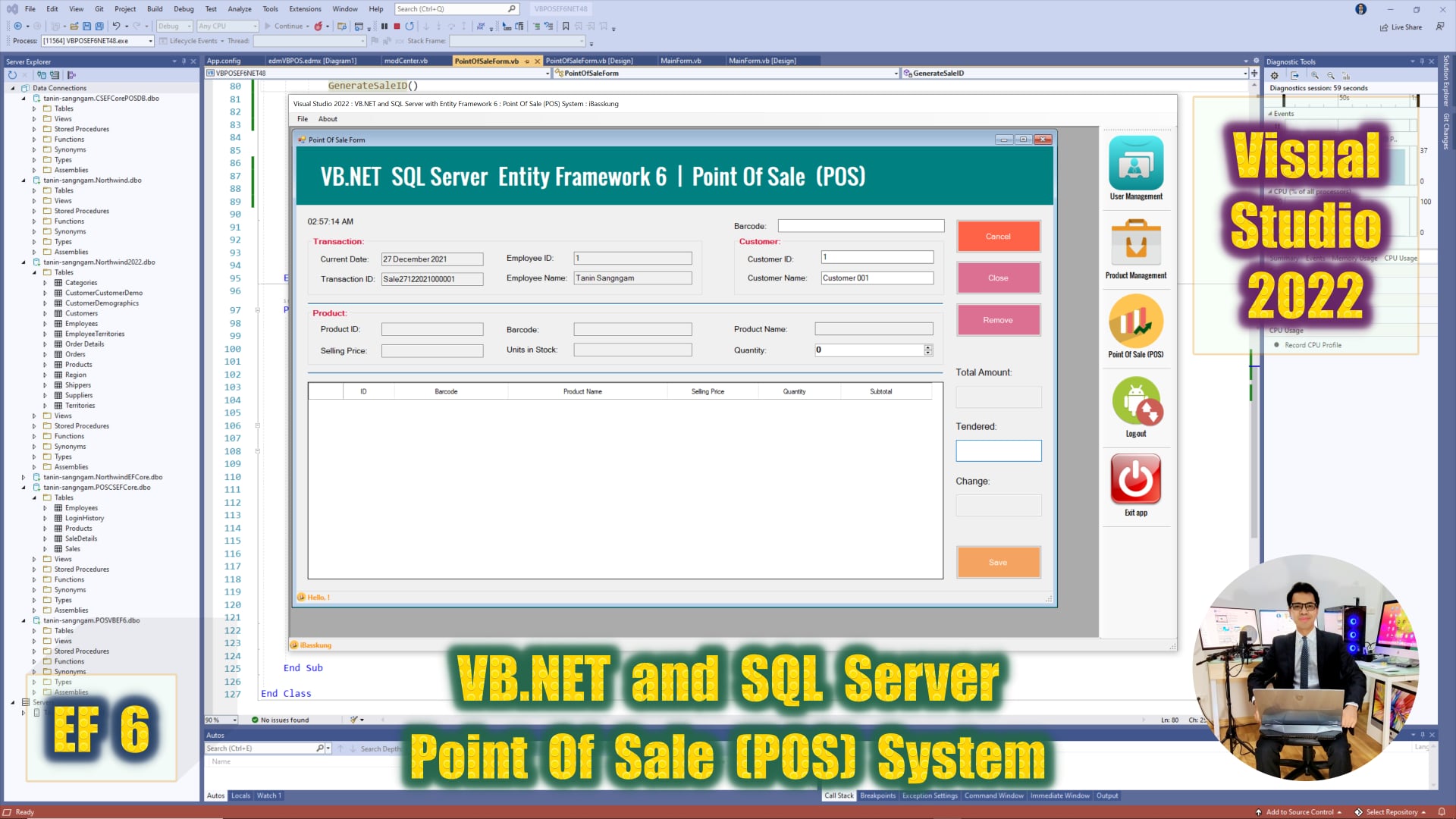Toggle a bookmark using the bookmark icon
Viewport: 1456px width, 819px height.
(x=566, y=27)
